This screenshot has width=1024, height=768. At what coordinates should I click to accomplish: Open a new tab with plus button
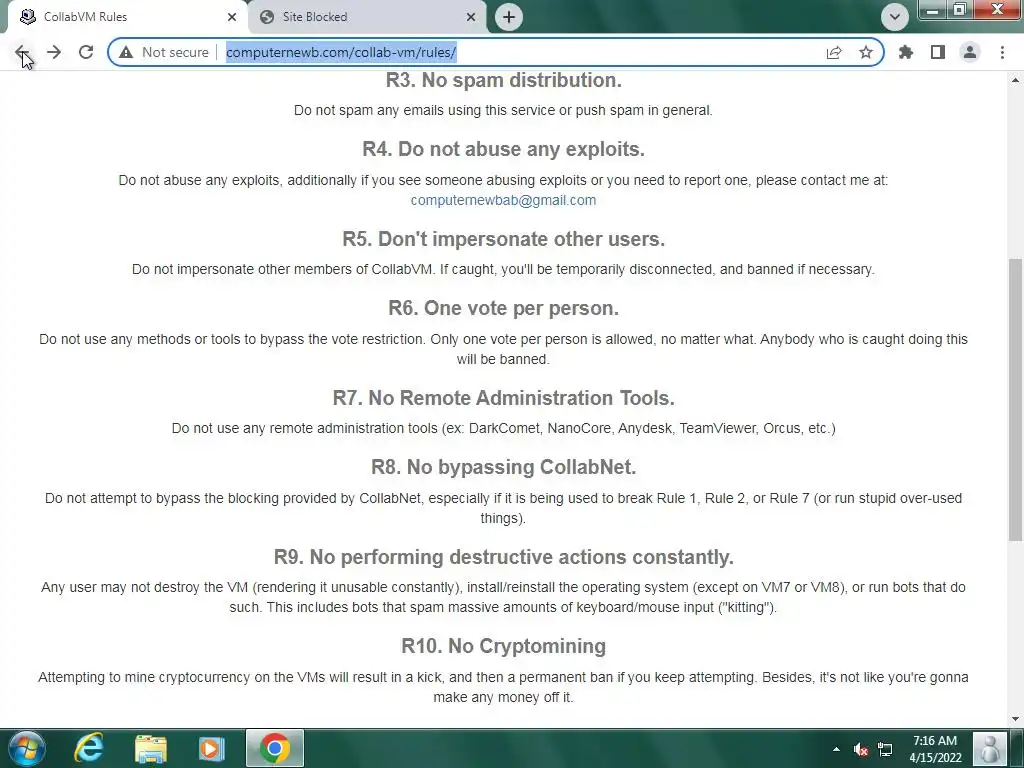(509, 17)
